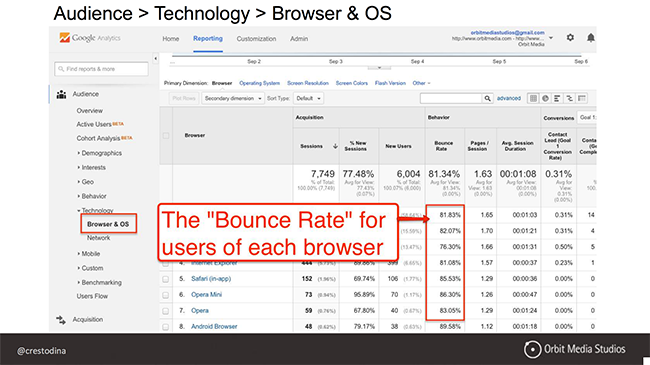Select Operating System primary dimension link
The height and width of the screenshot is (365, 650).
pyautogui.click(x=260, y=83)
